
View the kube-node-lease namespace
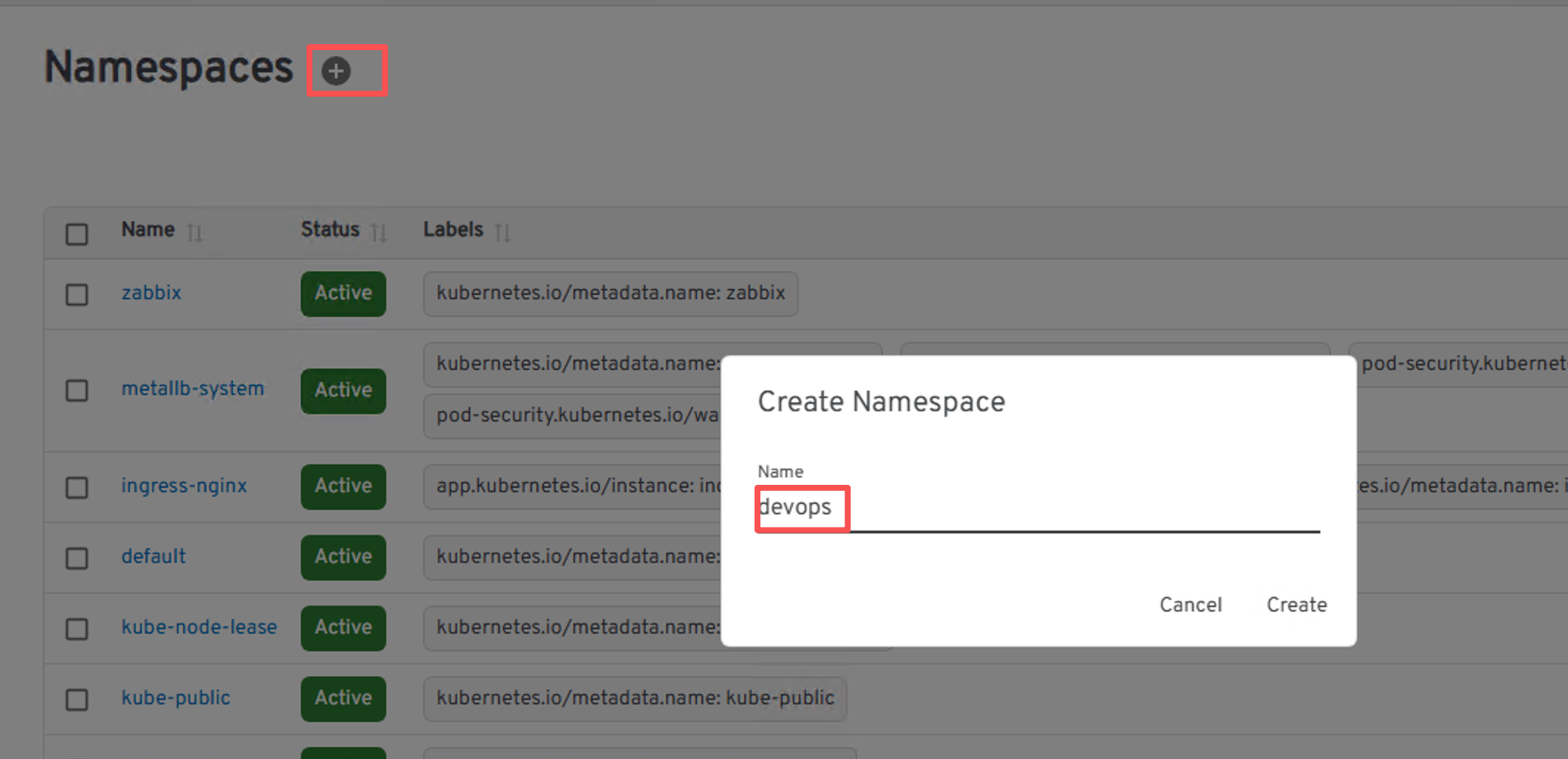coord(199,628)
